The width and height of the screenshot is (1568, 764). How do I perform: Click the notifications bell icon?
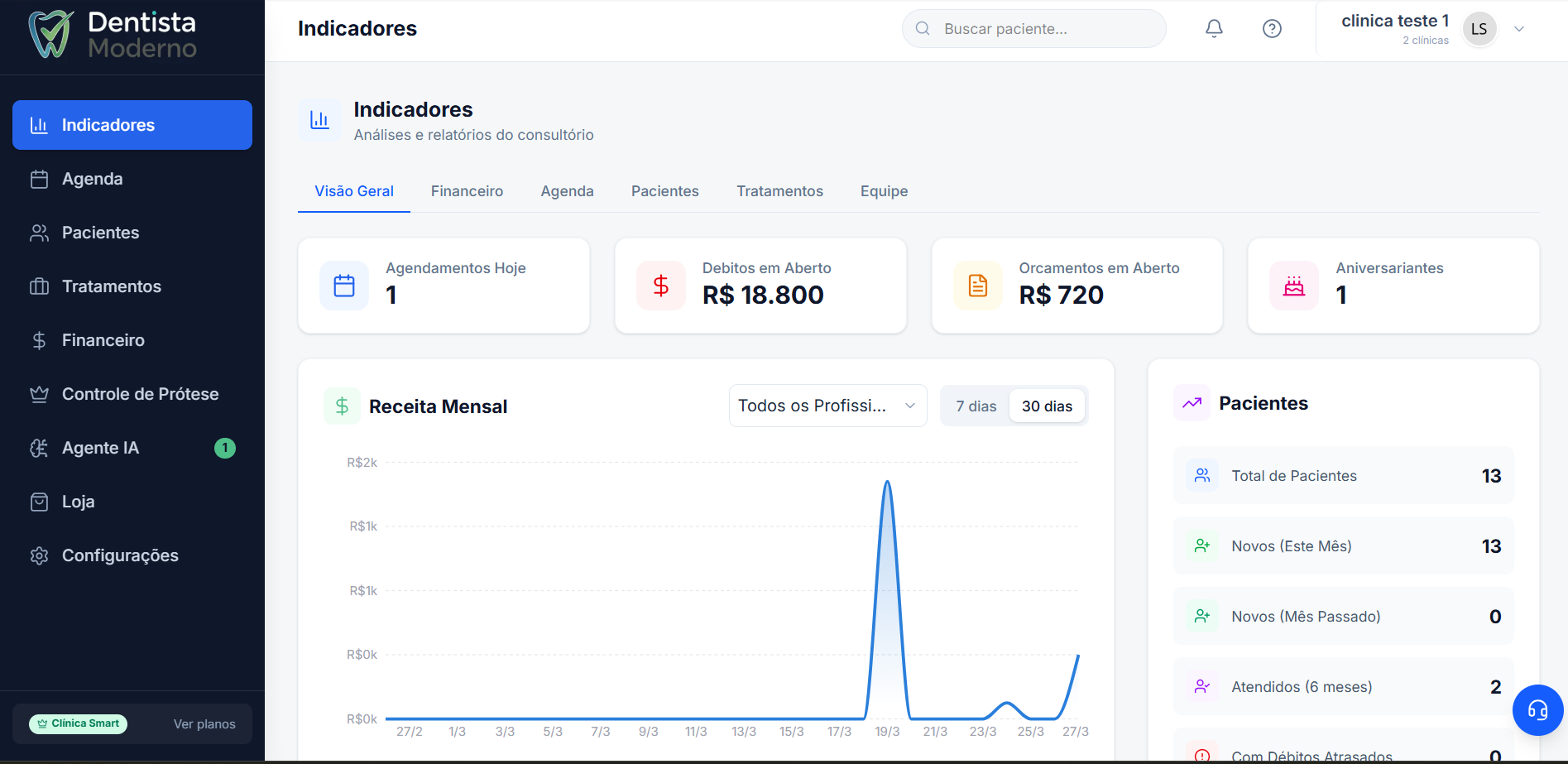[x=1214, y=29]
